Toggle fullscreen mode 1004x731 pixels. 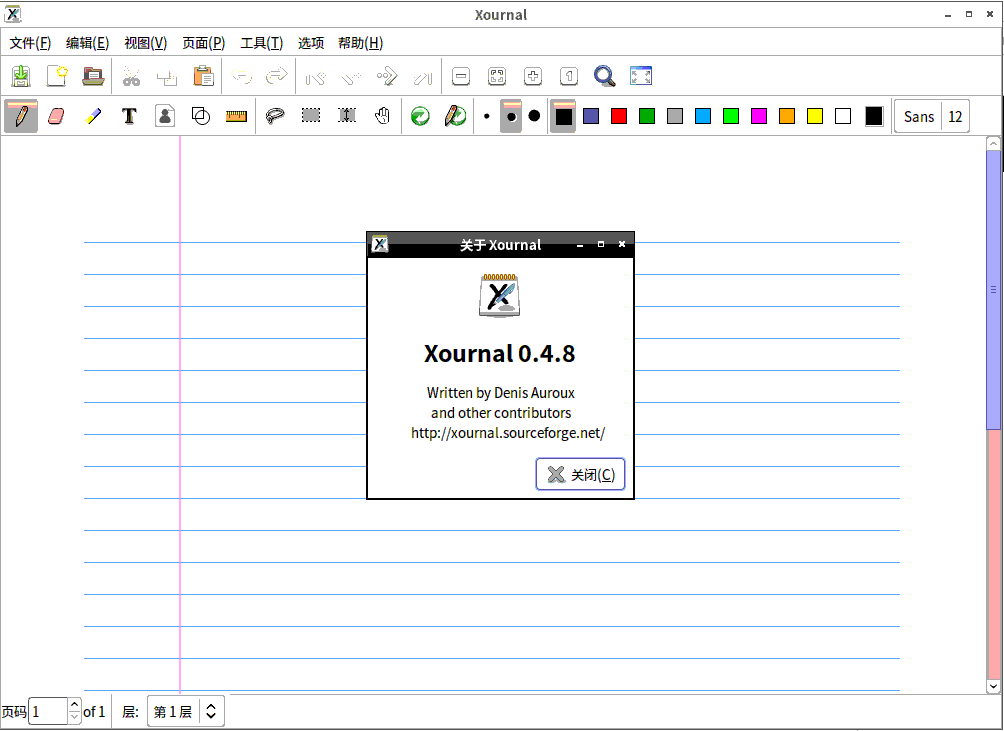click(x=641, y=76)
